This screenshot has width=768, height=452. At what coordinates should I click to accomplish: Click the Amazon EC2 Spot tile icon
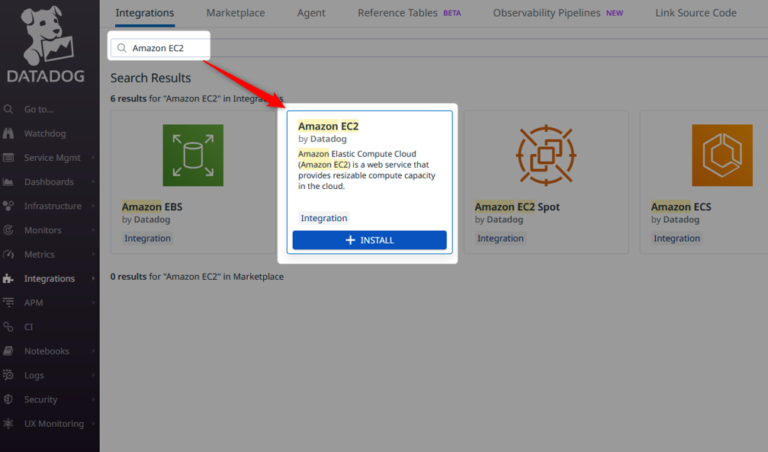click(x=545, y=156)
